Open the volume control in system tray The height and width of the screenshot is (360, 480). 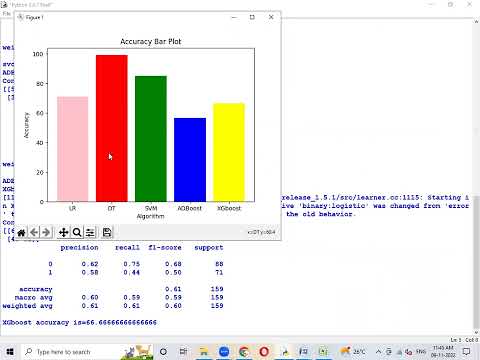click(x=409, y=352)
